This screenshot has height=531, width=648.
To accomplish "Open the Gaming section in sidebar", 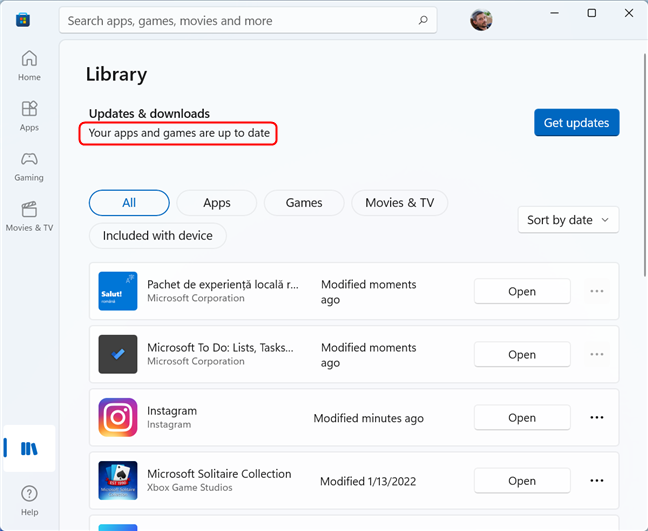I will click(29, 167).
